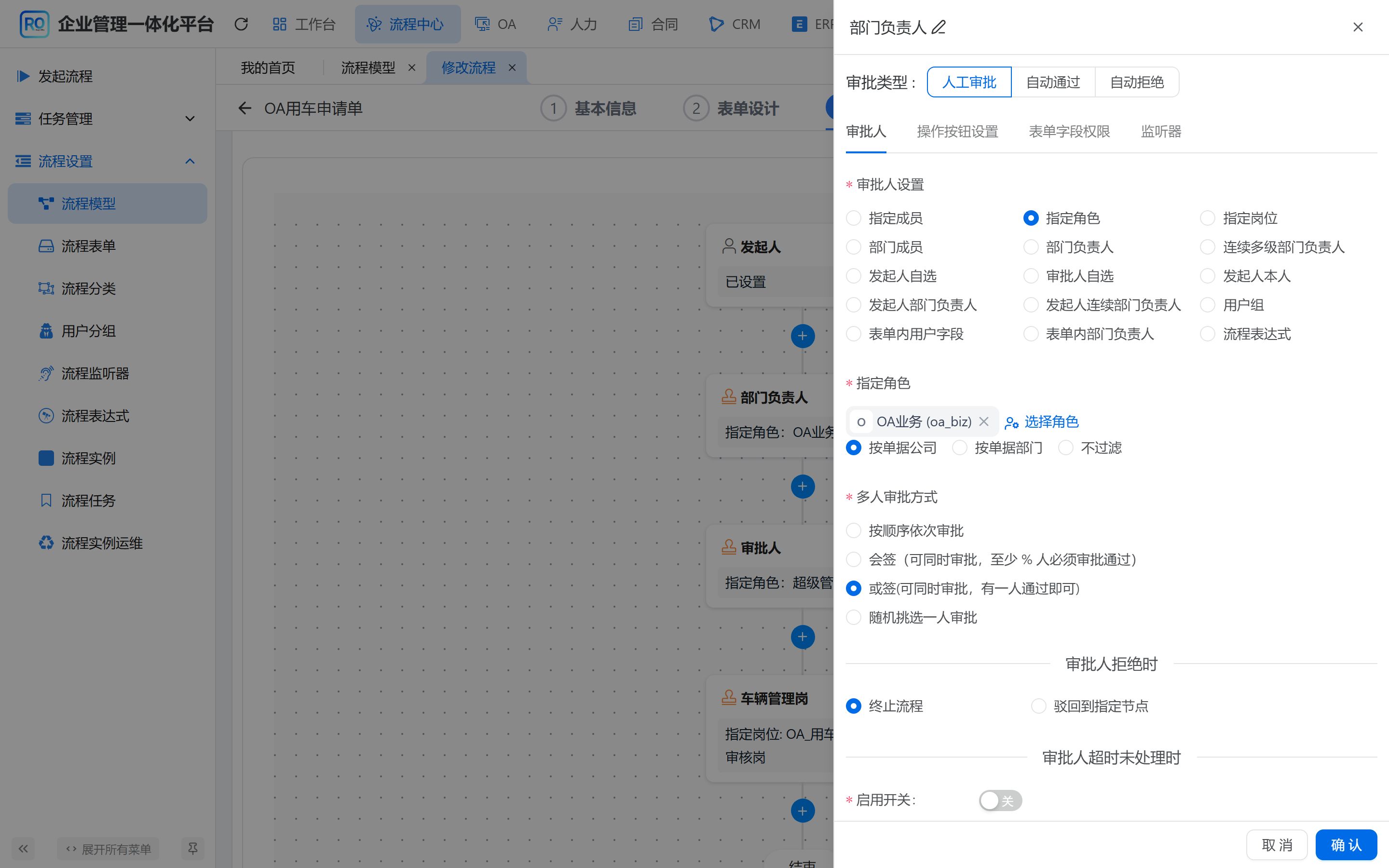1389x868 pixels.
Task: Open 流程监听器 in the sidebar
Action: (108, 373)
